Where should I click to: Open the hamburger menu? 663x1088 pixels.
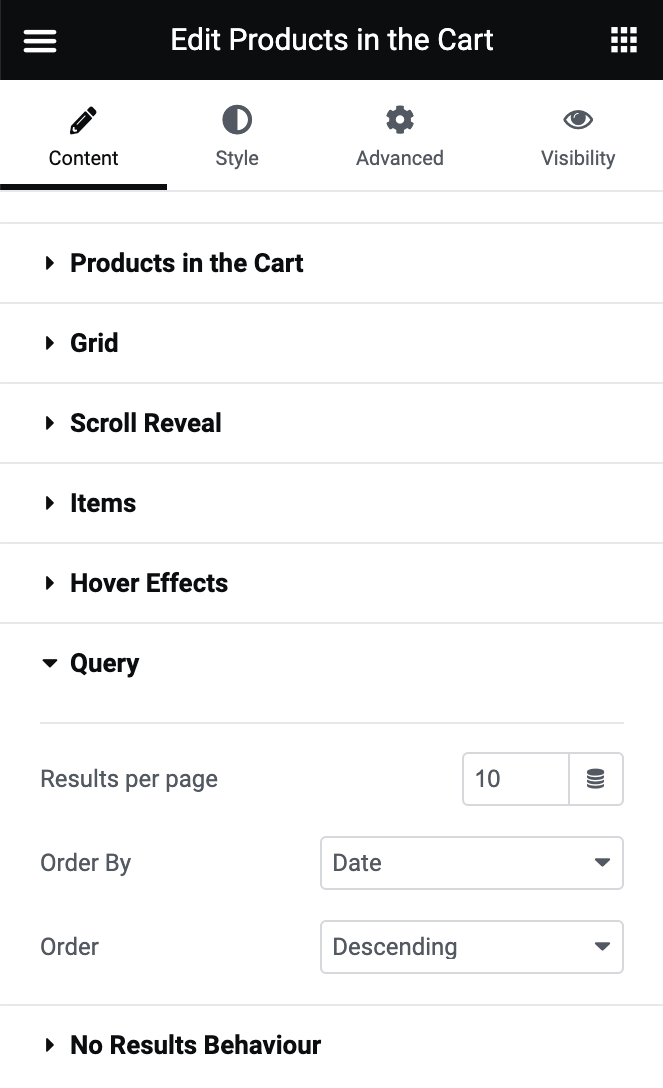(39, 39)
